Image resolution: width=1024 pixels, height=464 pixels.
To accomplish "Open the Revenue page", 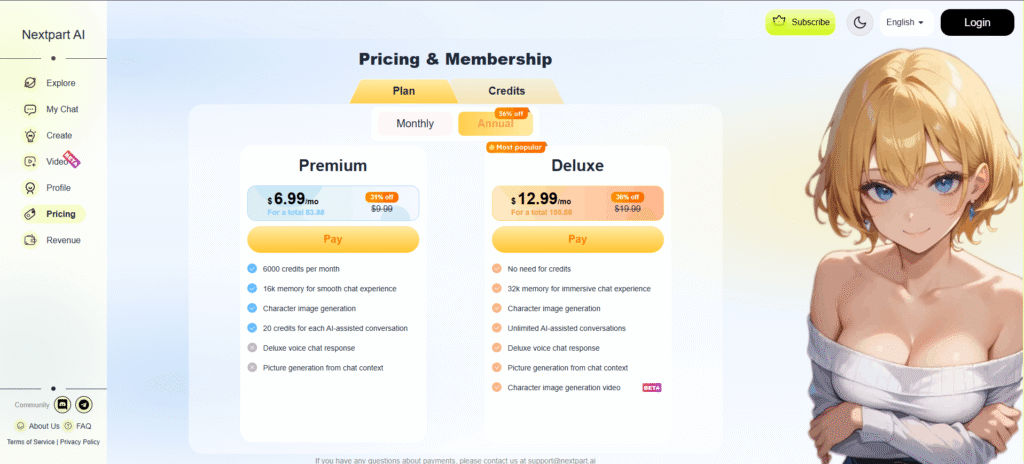I will click(52, 240).
